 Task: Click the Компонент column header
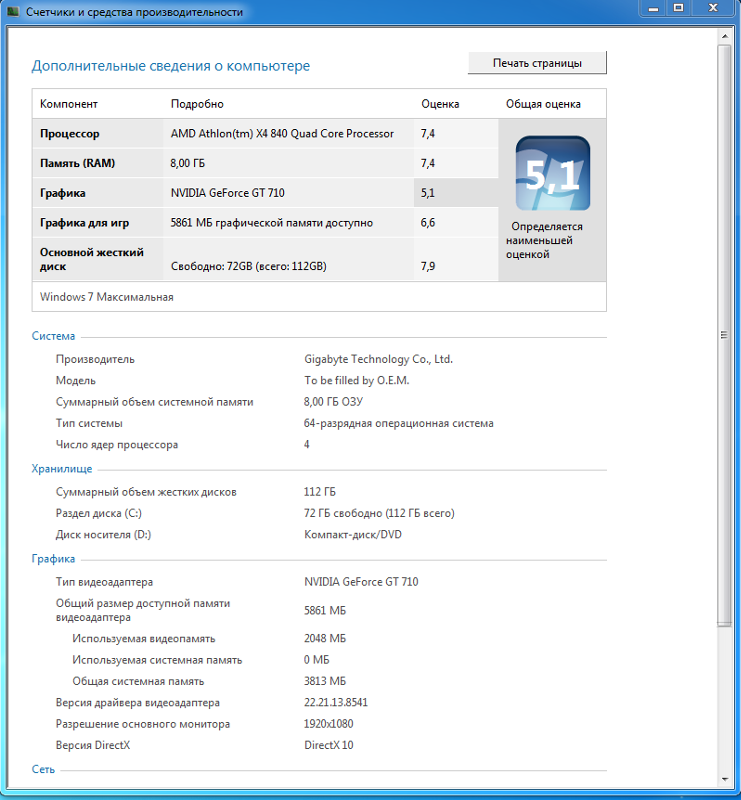[x=69, y=104]
